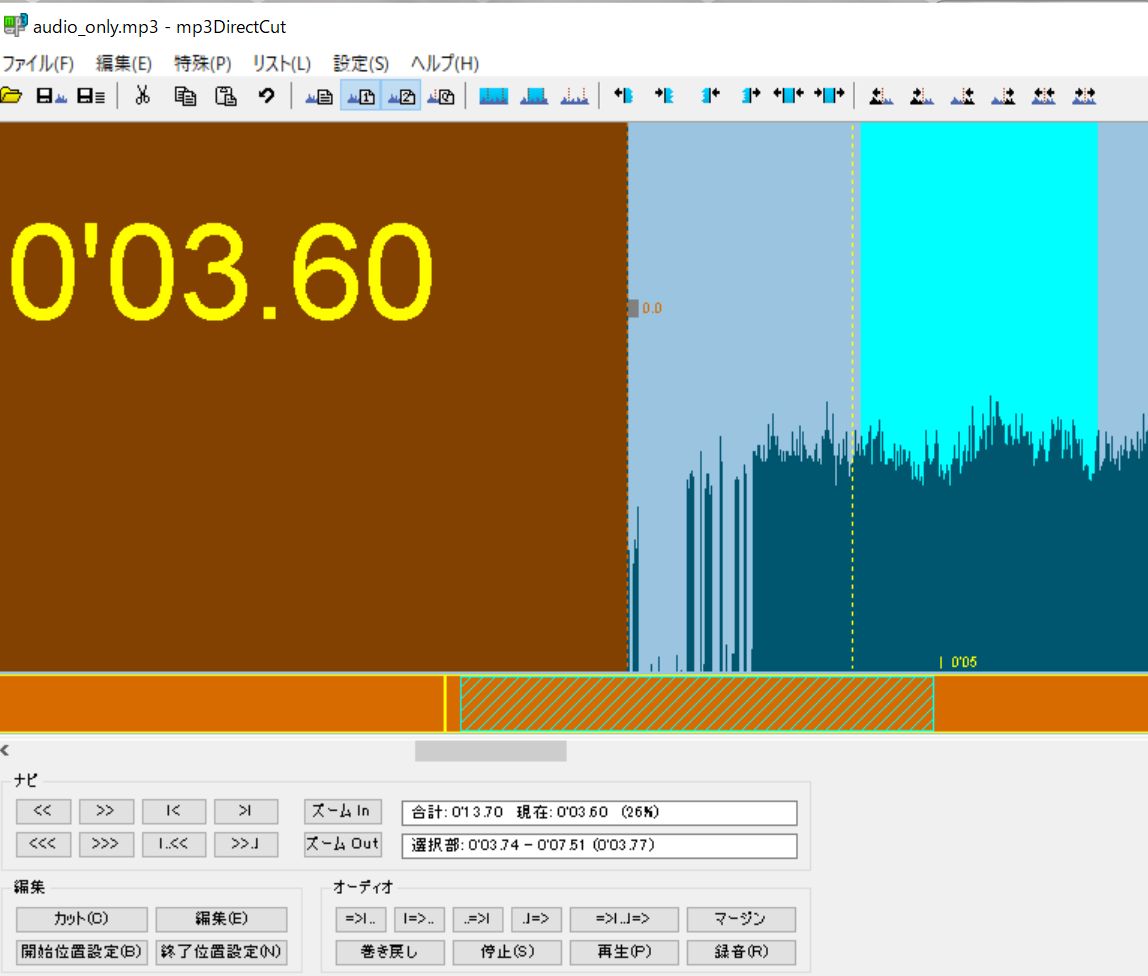Click the horizontal scrollbar thumb below overview
The width and height of the screenshot is (1148, 976).
(x=490, y=751)
